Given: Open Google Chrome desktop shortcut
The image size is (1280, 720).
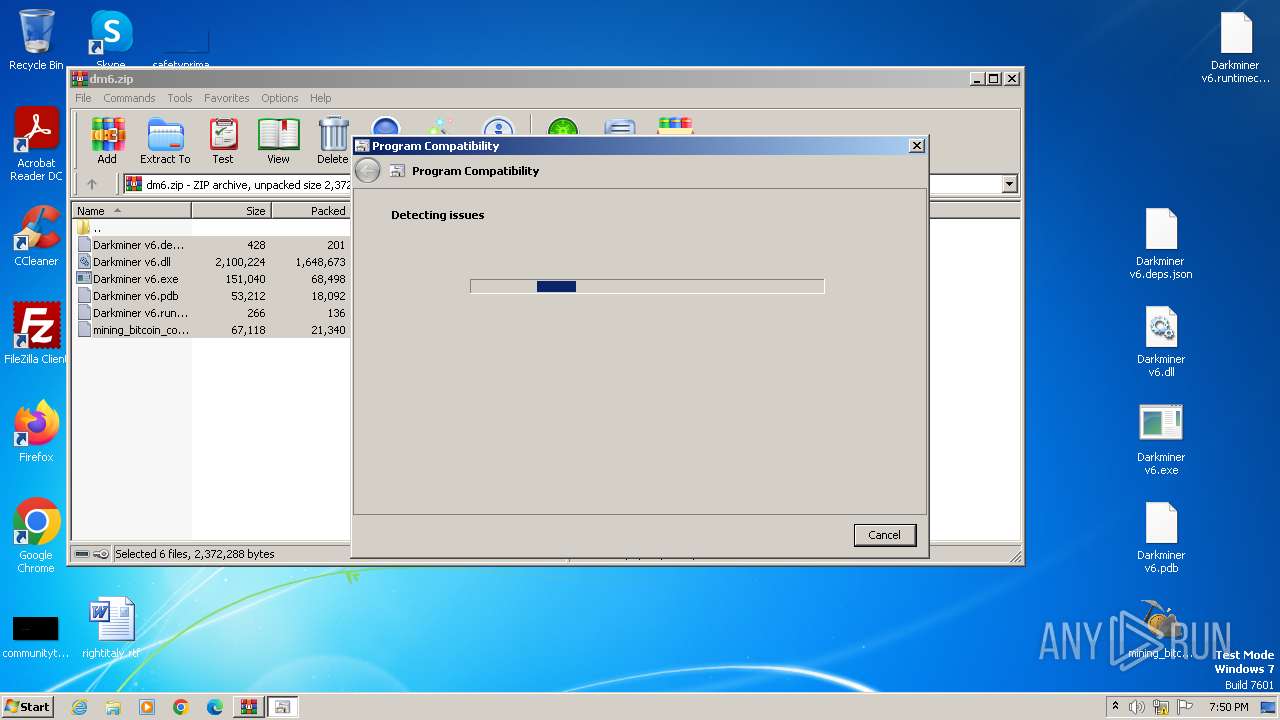Looking at the screenshot, I should point(36,536).
